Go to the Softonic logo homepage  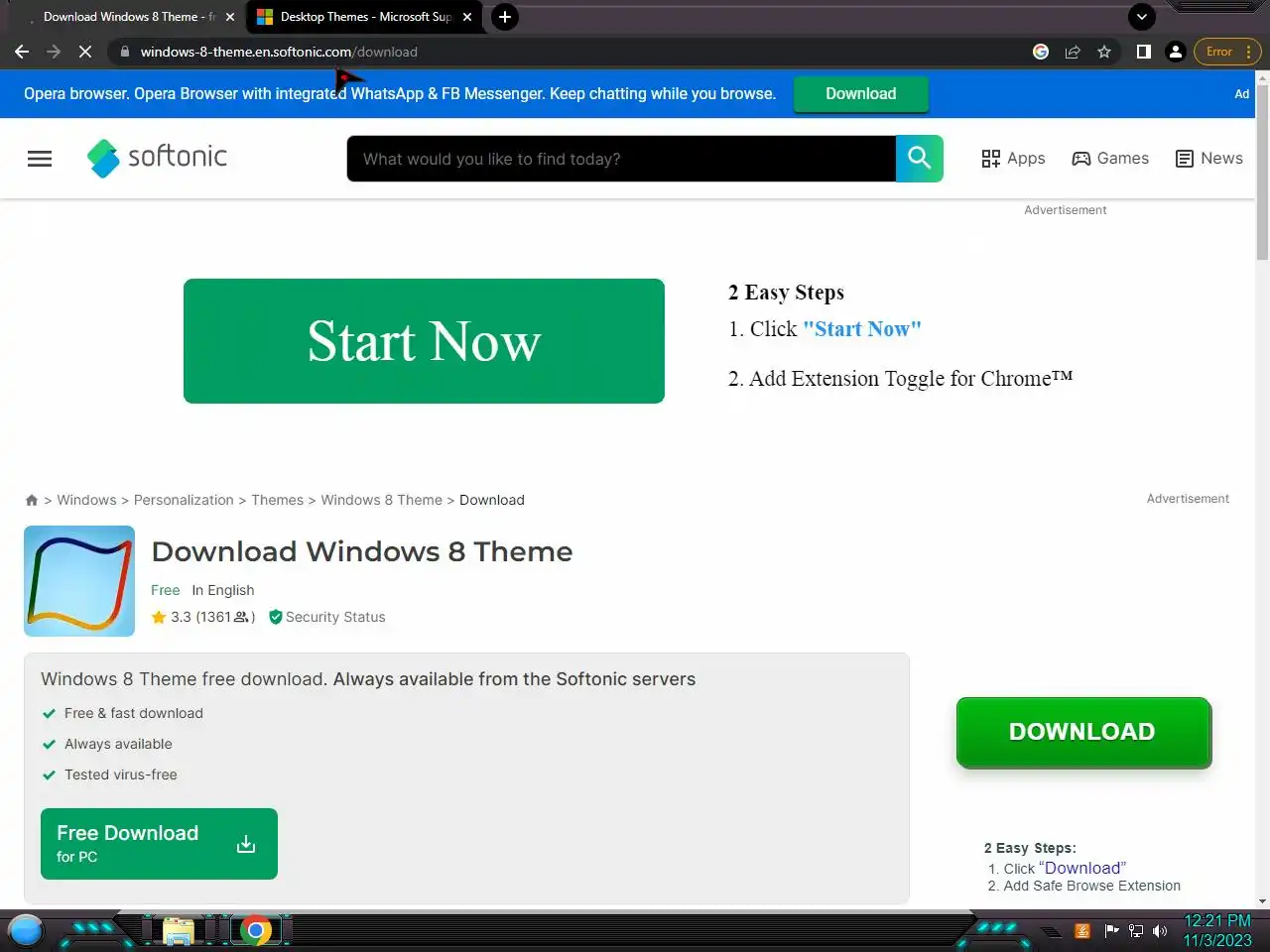[x=157, y=157]
